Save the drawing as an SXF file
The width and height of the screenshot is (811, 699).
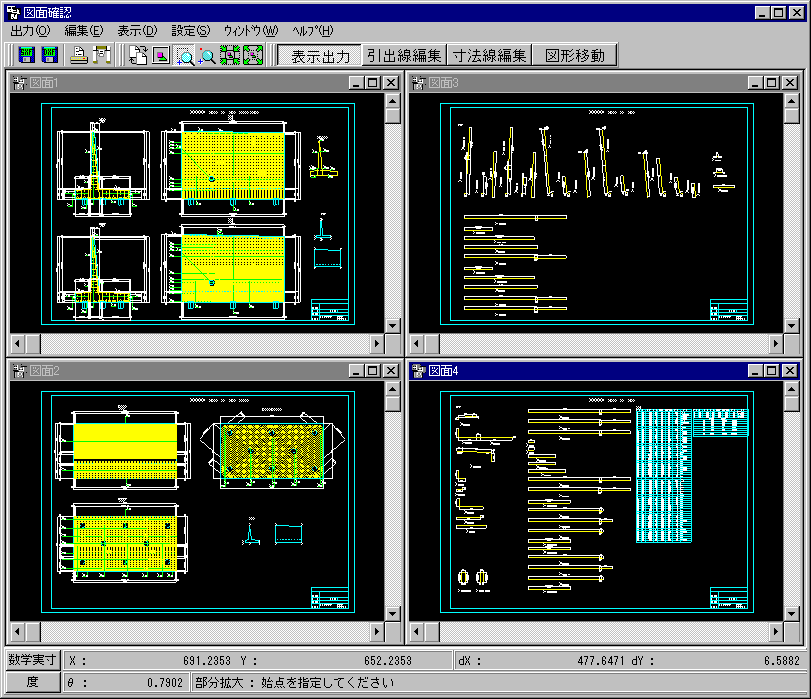click(x=26, y=55)
